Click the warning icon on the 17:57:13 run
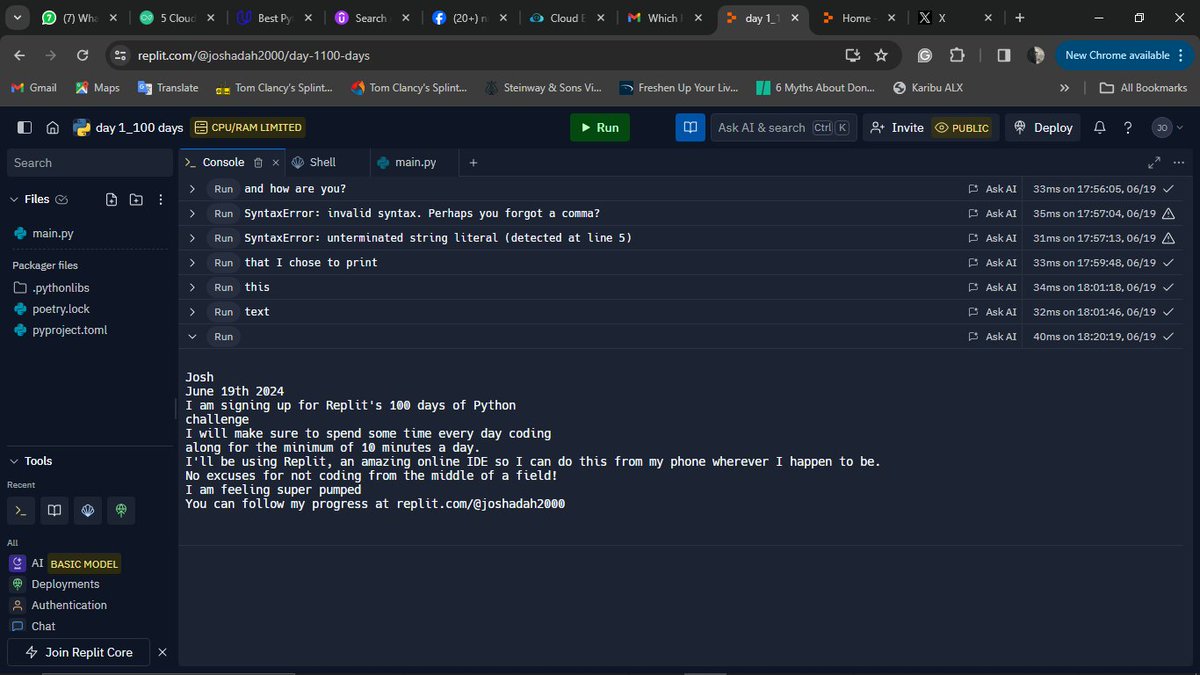1200x675 pixels. [1168, 238]
